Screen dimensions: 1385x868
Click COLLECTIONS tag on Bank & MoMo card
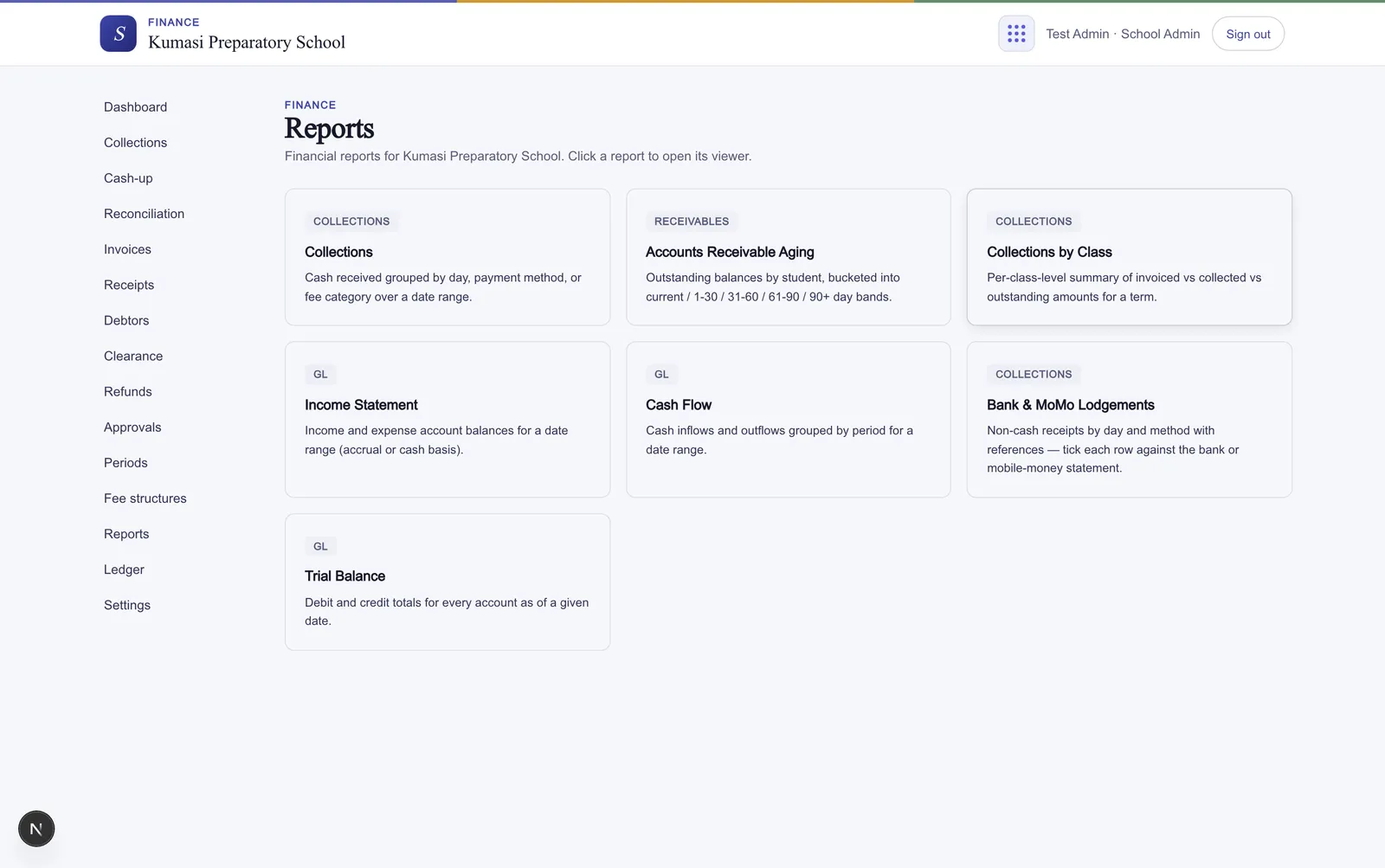(1034, 375)
